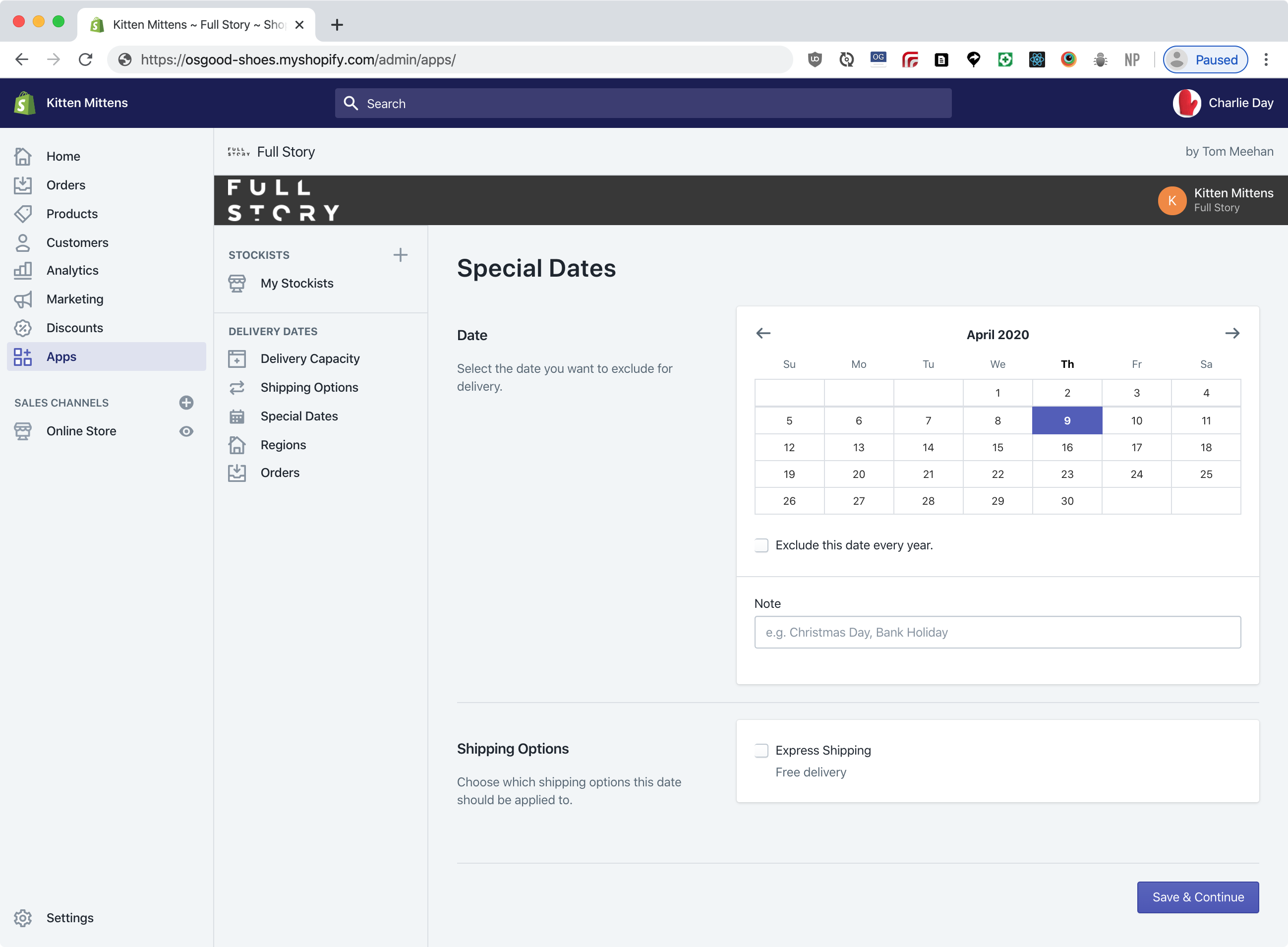Open the Regions page
The width and height of the screenshot is (1288, 947).
[283, 444]
